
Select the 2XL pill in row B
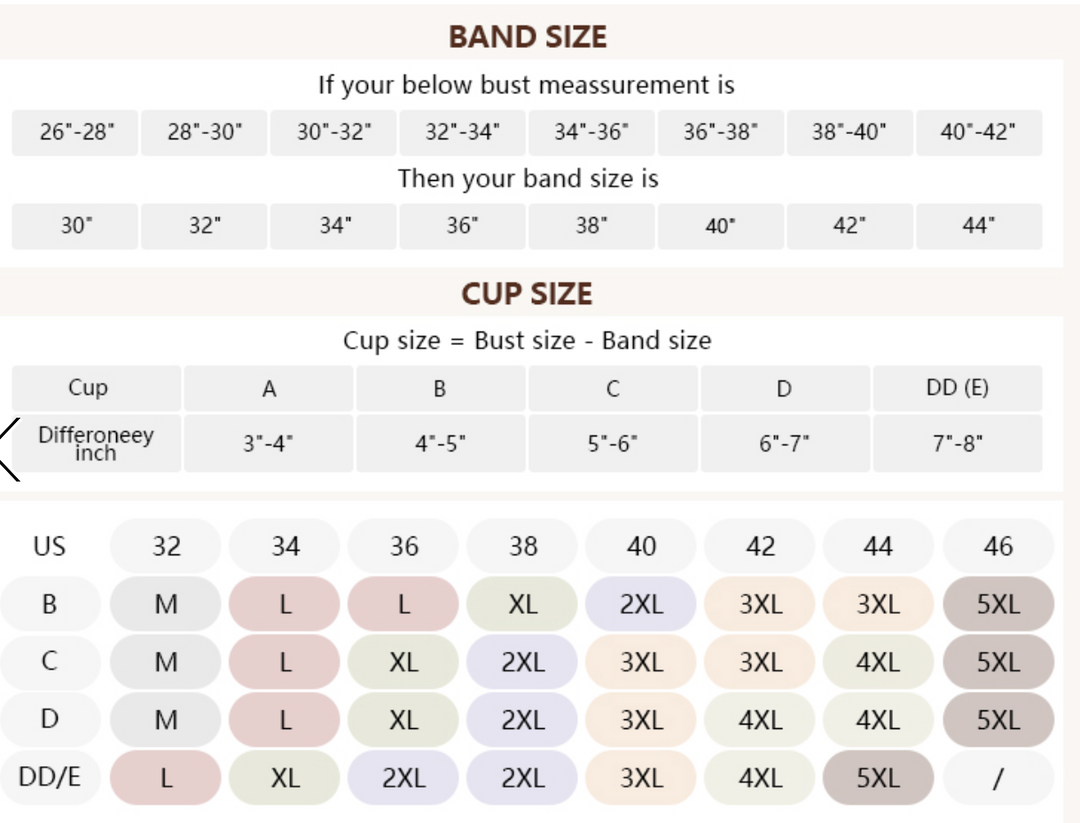click(641, 604)
